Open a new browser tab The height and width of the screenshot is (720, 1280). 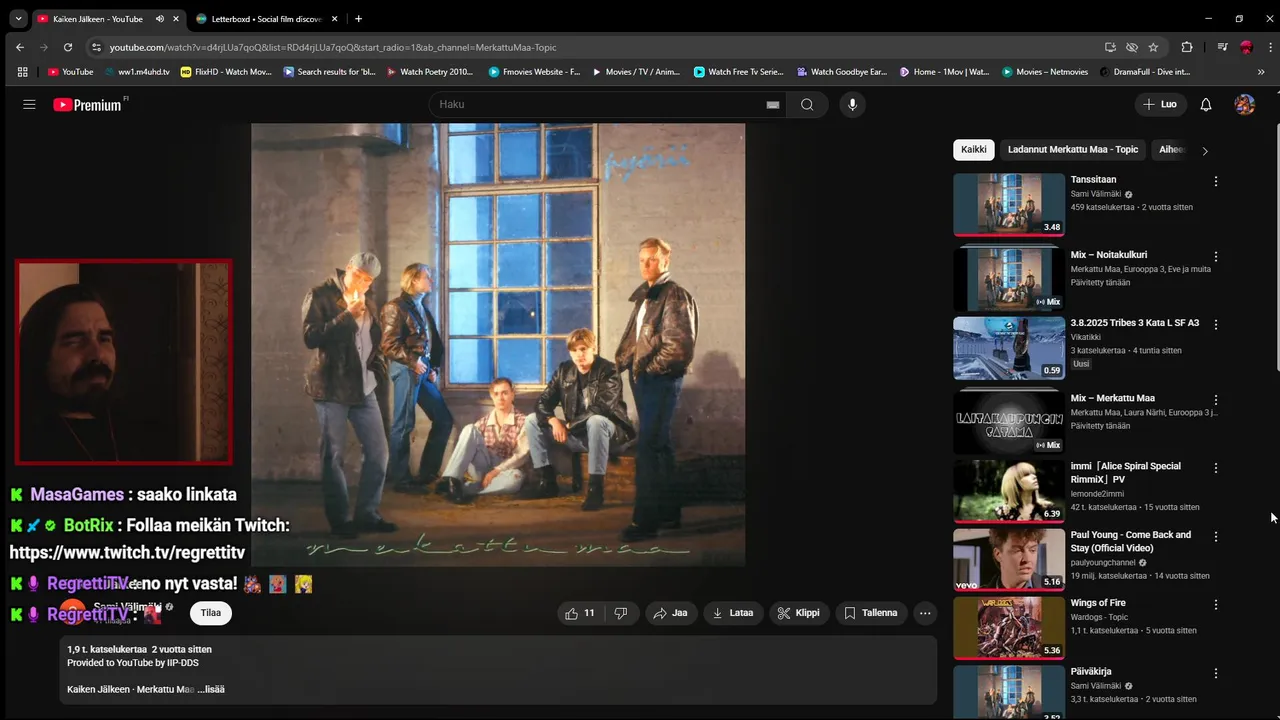pos(359,18)
